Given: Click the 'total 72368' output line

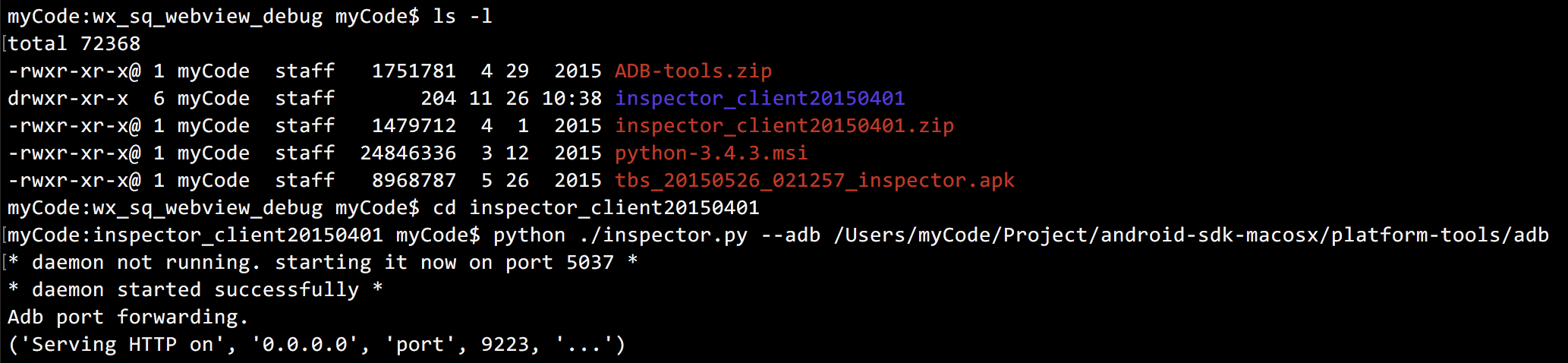Looking at the screenshot, I should (x=74, y=44).
